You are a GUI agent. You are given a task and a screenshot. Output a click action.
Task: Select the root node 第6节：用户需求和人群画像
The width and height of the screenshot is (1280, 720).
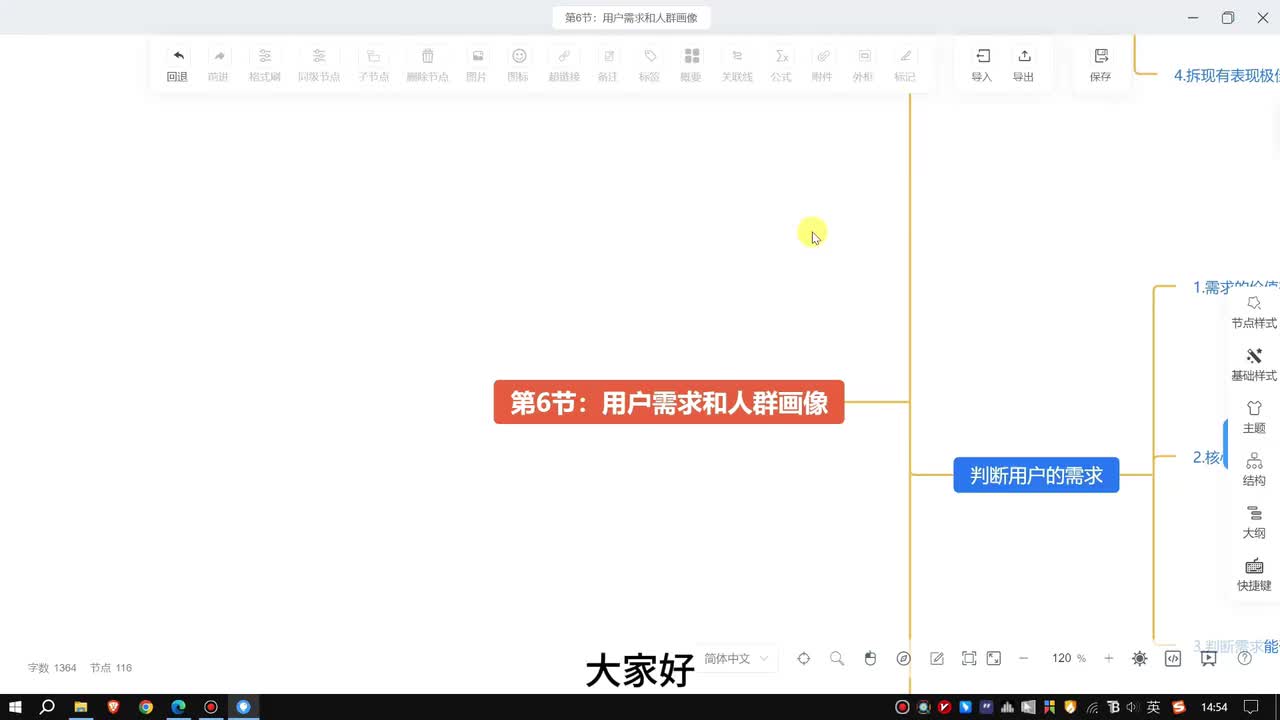click(x=669, y=402)
